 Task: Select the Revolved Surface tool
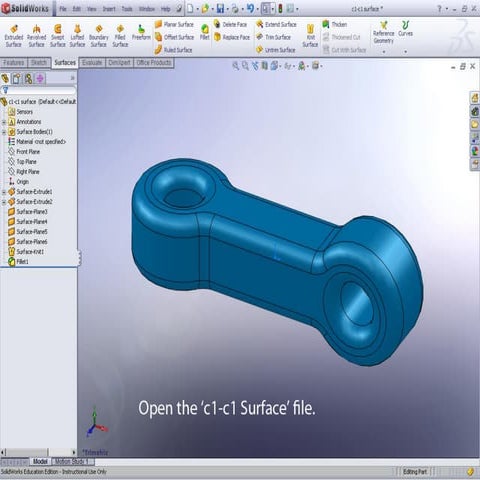click(36, 36)
